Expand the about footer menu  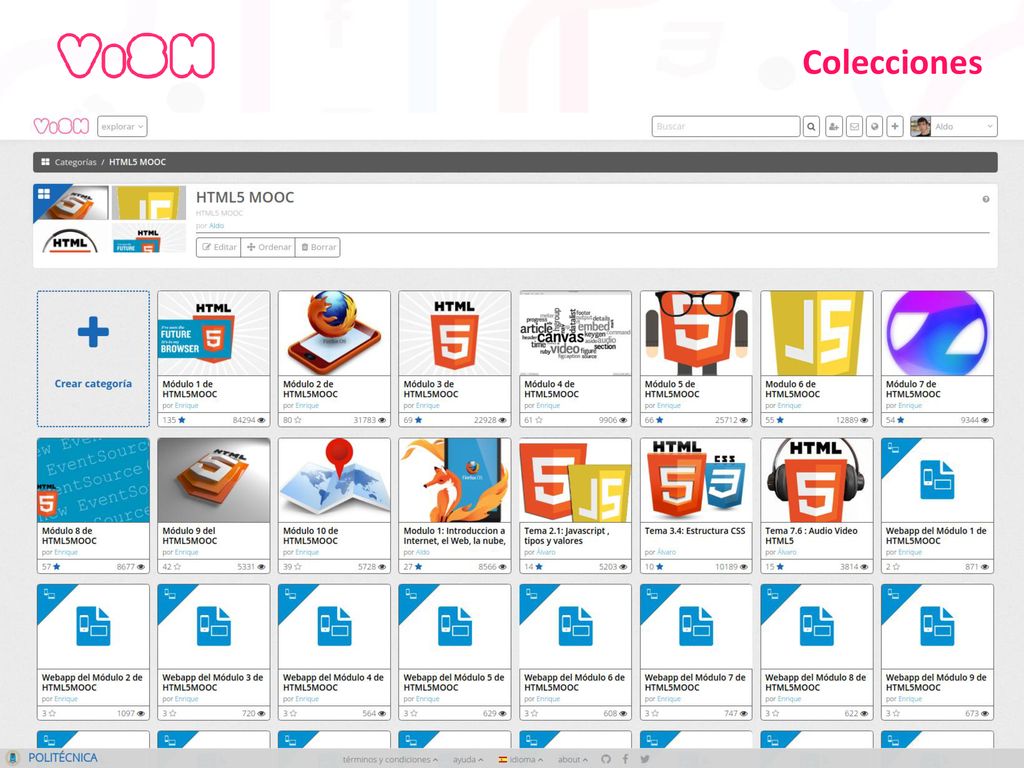pyautogui.click(x=573, y=760)
